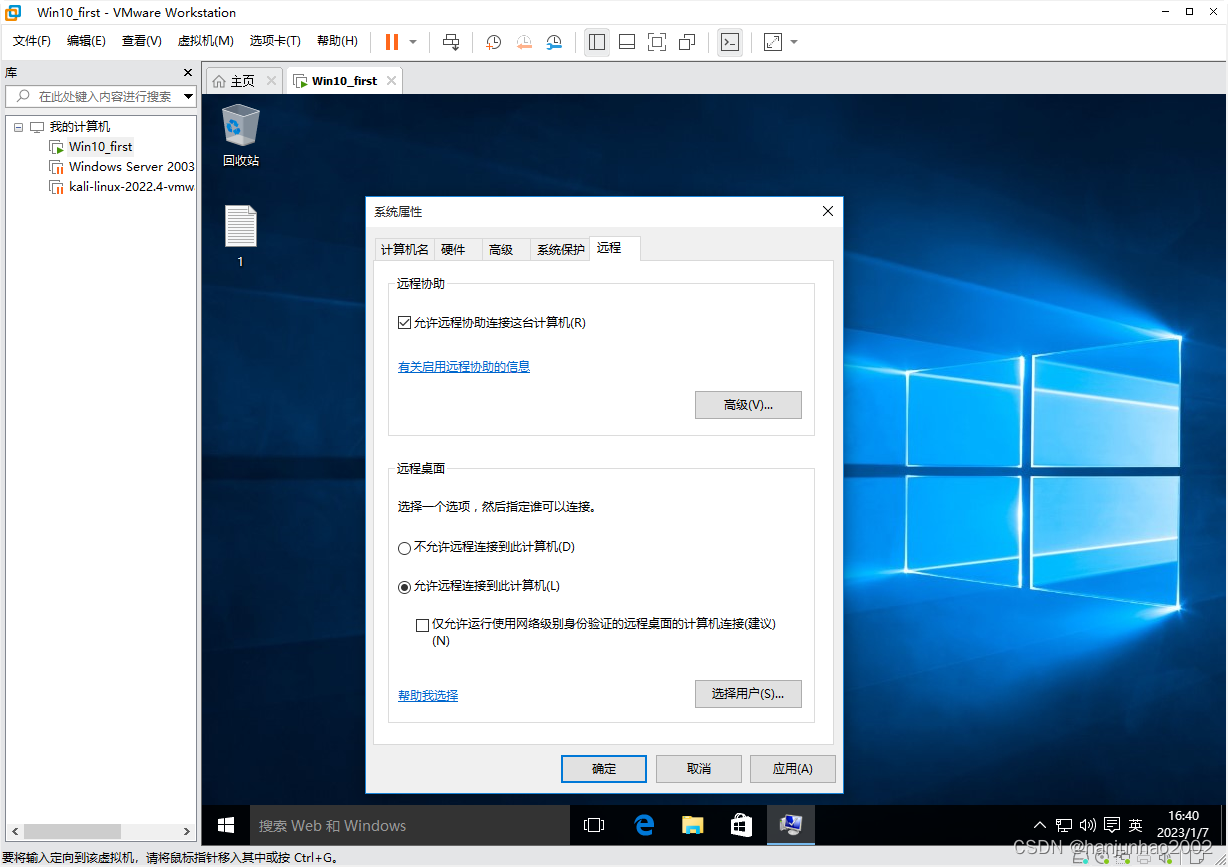This screenshot has height=867, width=1228.
Task: Take a snapshot of this virtual machine
Action: click(494, 42)
